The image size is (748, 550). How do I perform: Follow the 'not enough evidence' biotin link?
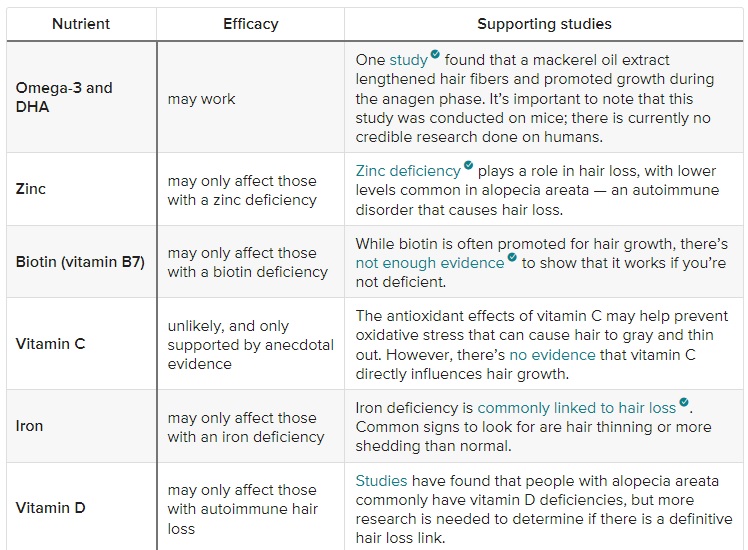pos(429,263)
